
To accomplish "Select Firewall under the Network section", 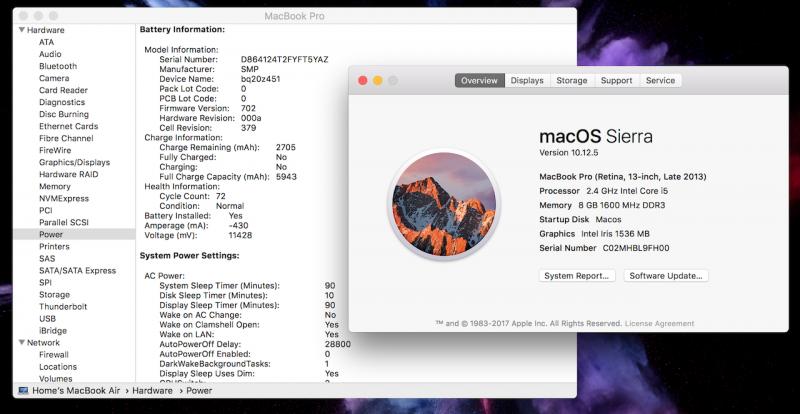I will point(54,354).
